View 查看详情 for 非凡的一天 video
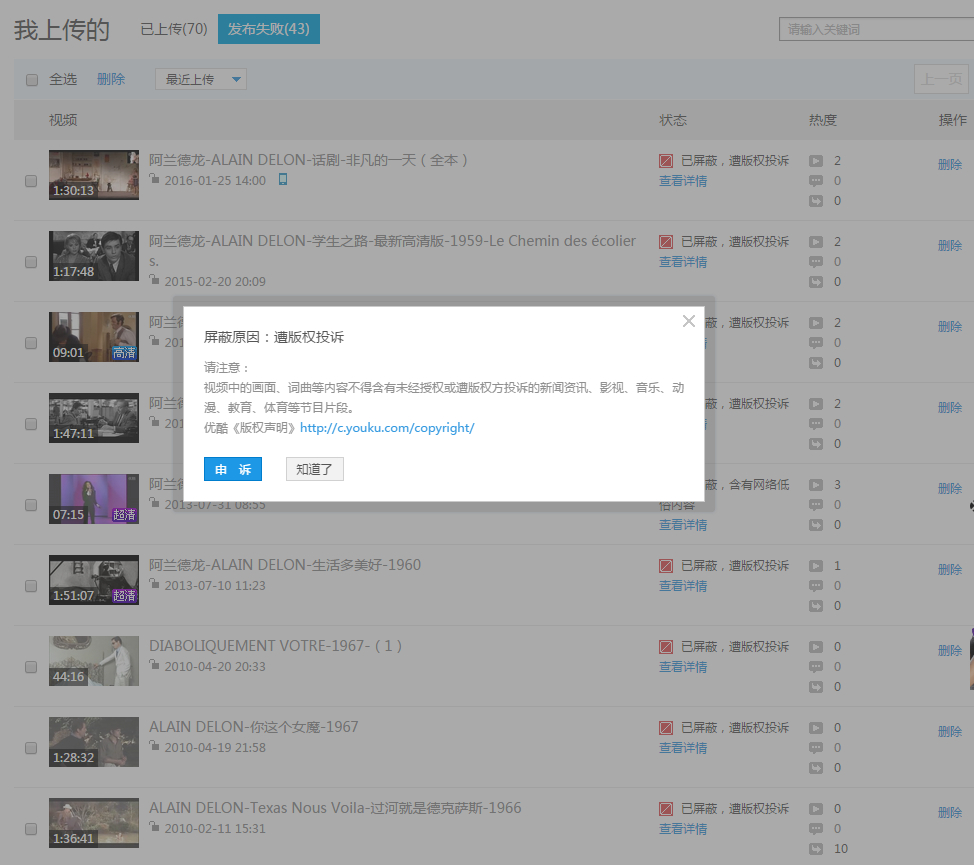974x865 pixels. pos(683,181)
